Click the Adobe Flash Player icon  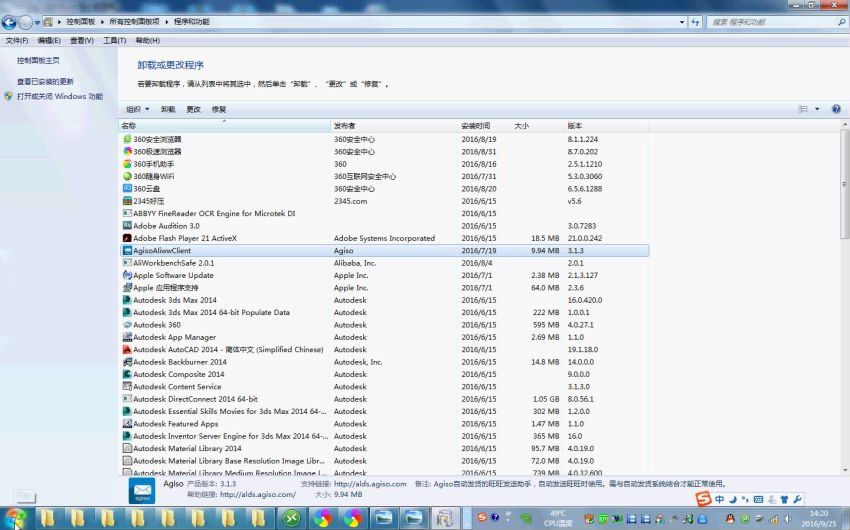[x=127, y=238]
